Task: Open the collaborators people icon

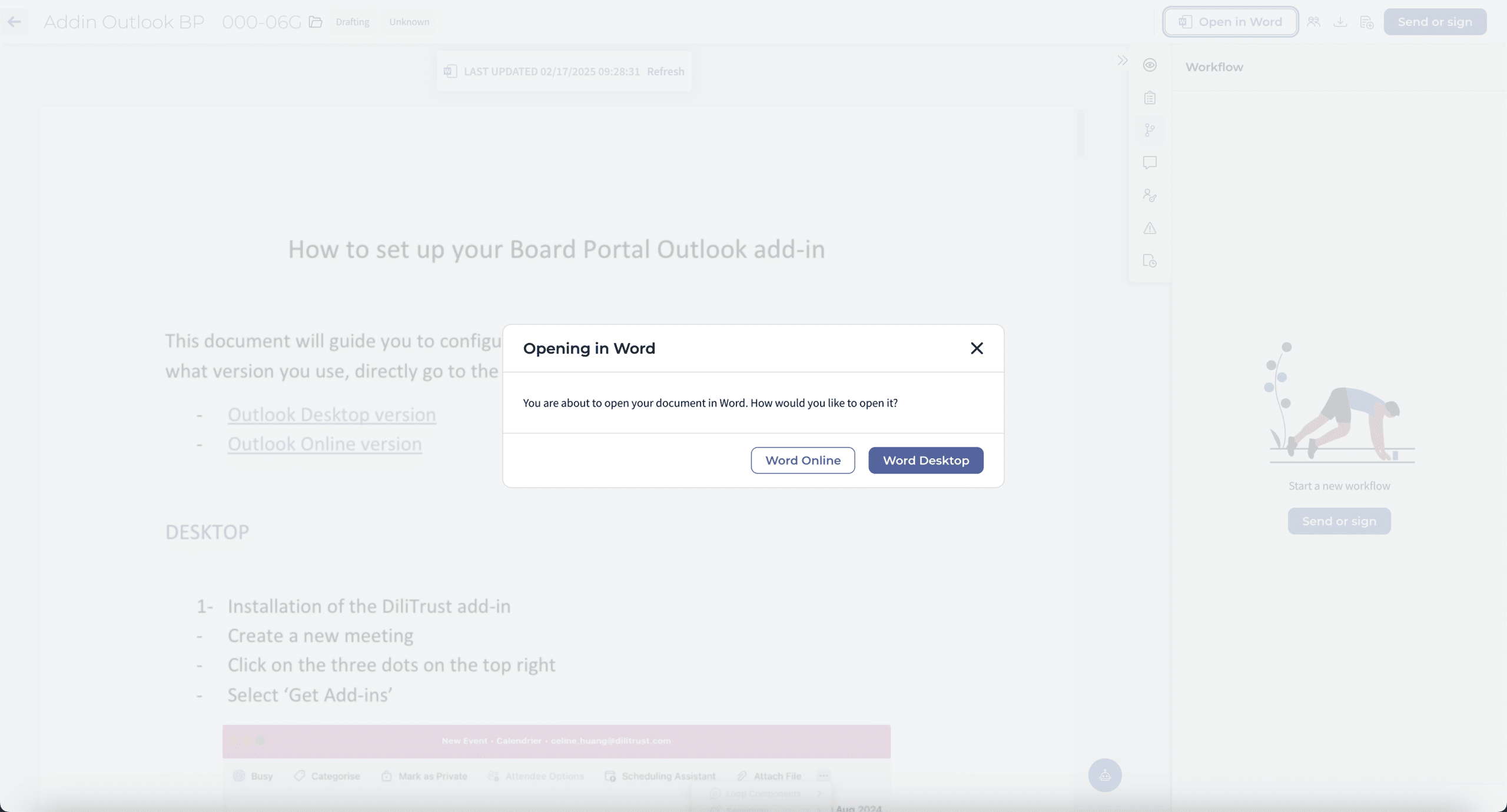Action: point(1313,22)
